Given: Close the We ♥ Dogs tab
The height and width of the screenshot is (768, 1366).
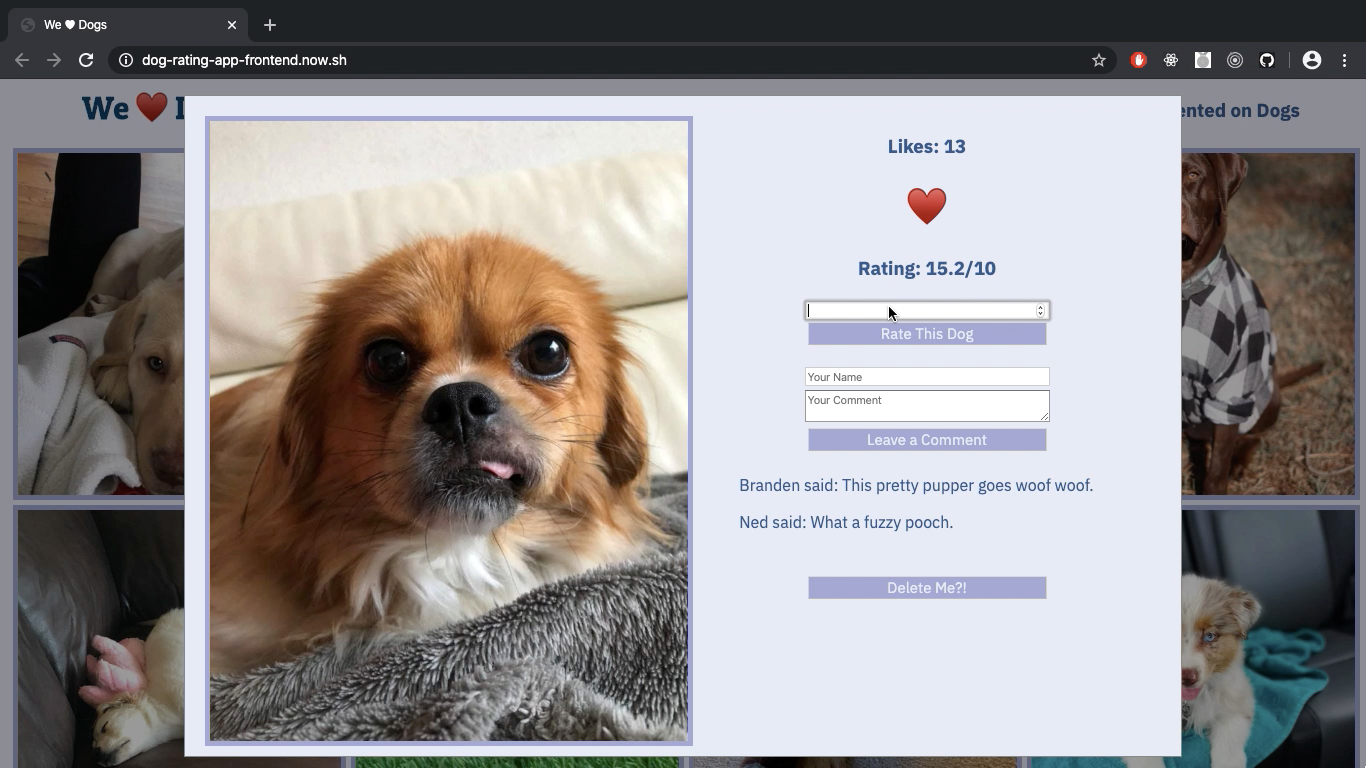Looking at the screenshot, I should click(x=232, y=25).
